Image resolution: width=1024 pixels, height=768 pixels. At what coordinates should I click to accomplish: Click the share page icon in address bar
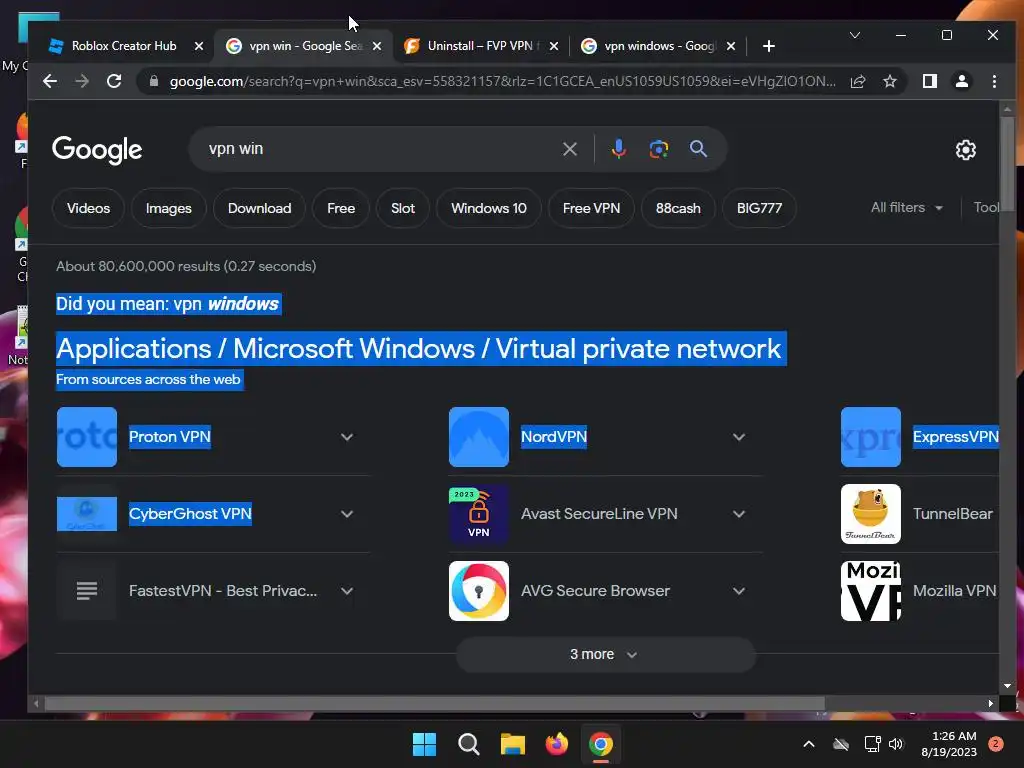click(x=857, y=81)
